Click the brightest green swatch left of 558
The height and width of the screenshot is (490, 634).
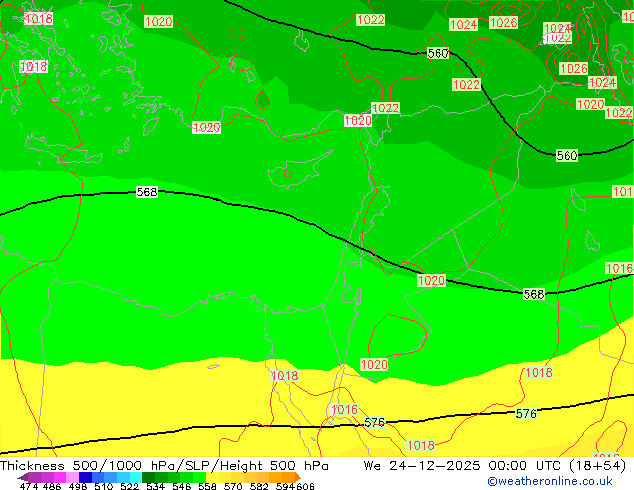[x=199, y=477]
